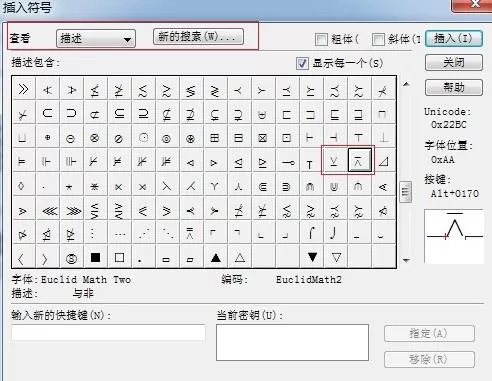The width and height of the screenshot is (492, 381).
Task: Toggle the 粗体 bold checkbox
Action: (321, 39)
